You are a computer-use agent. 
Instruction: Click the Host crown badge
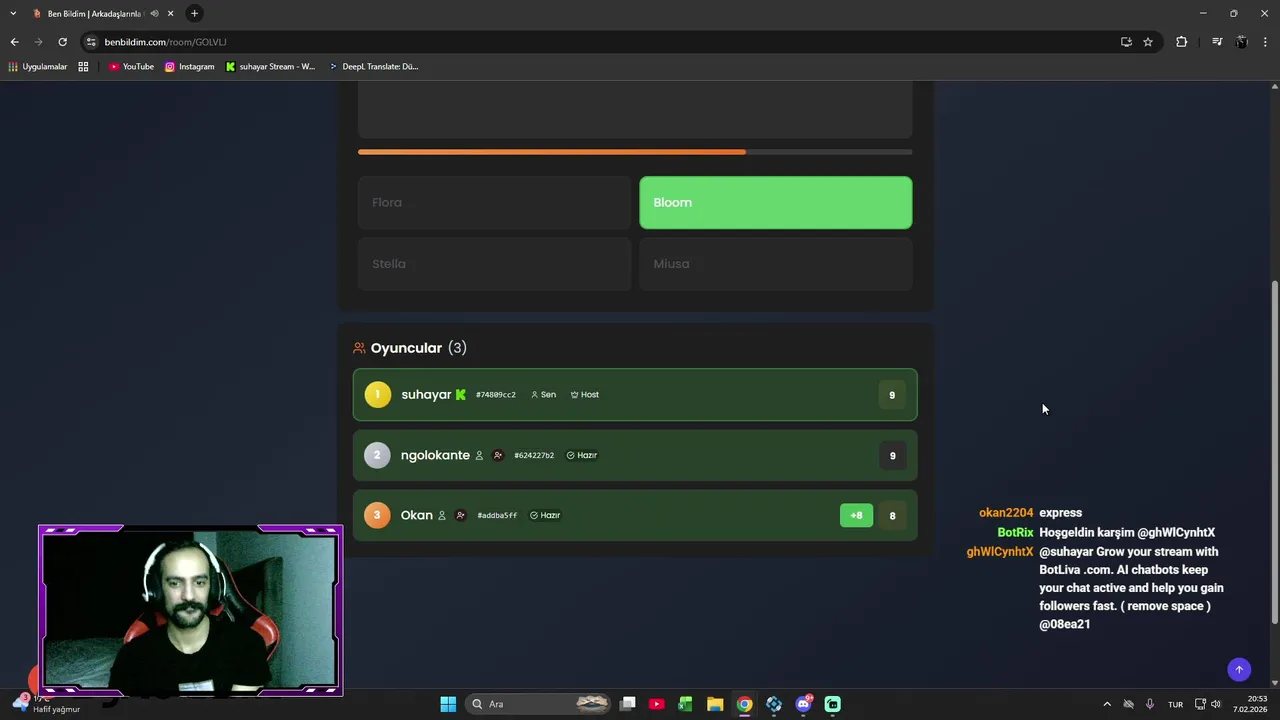click(585, 395)
